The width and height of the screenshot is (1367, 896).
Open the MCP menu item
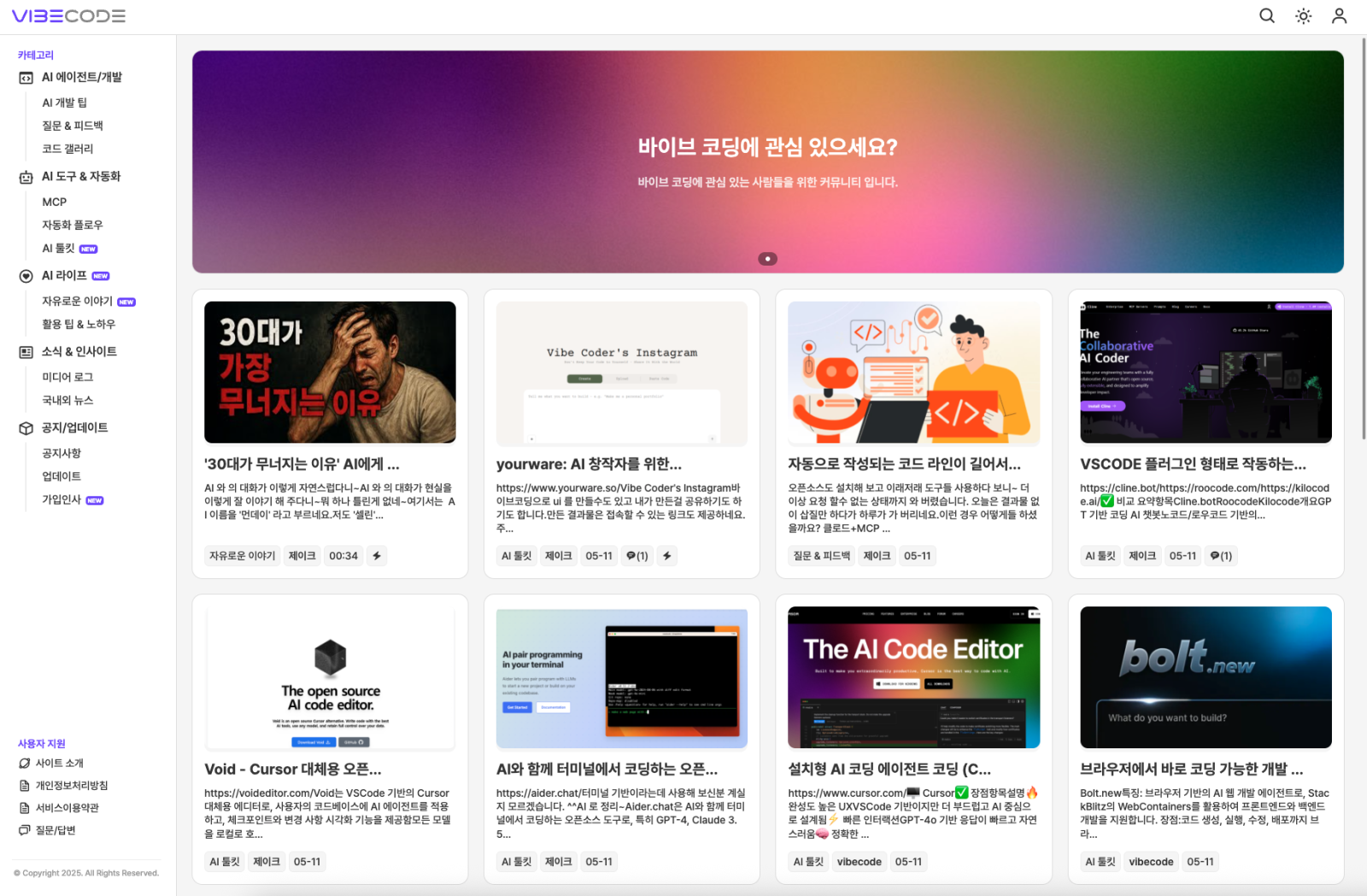54,202
